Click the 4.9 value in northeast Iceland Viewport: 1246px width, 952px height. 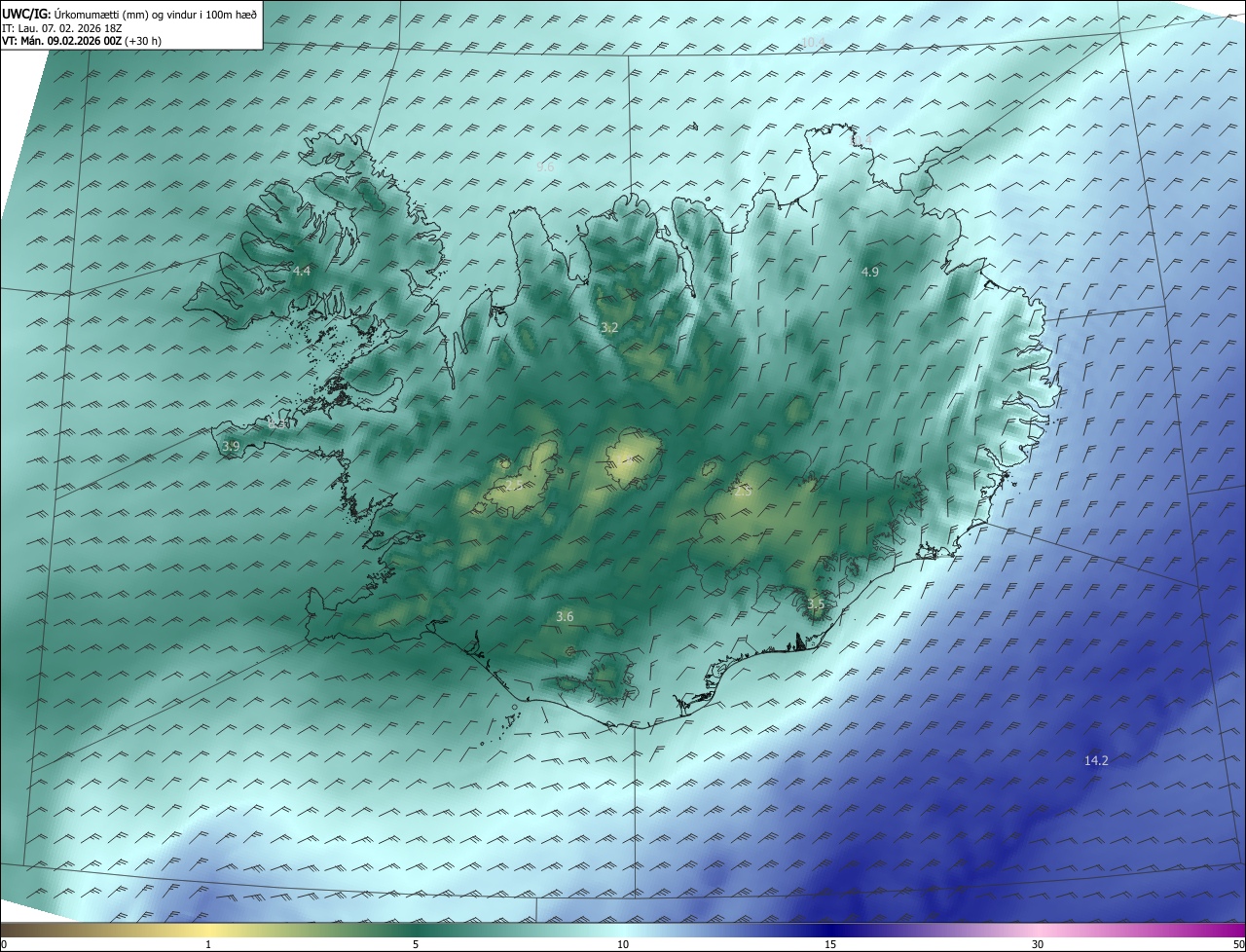[870, 273]
